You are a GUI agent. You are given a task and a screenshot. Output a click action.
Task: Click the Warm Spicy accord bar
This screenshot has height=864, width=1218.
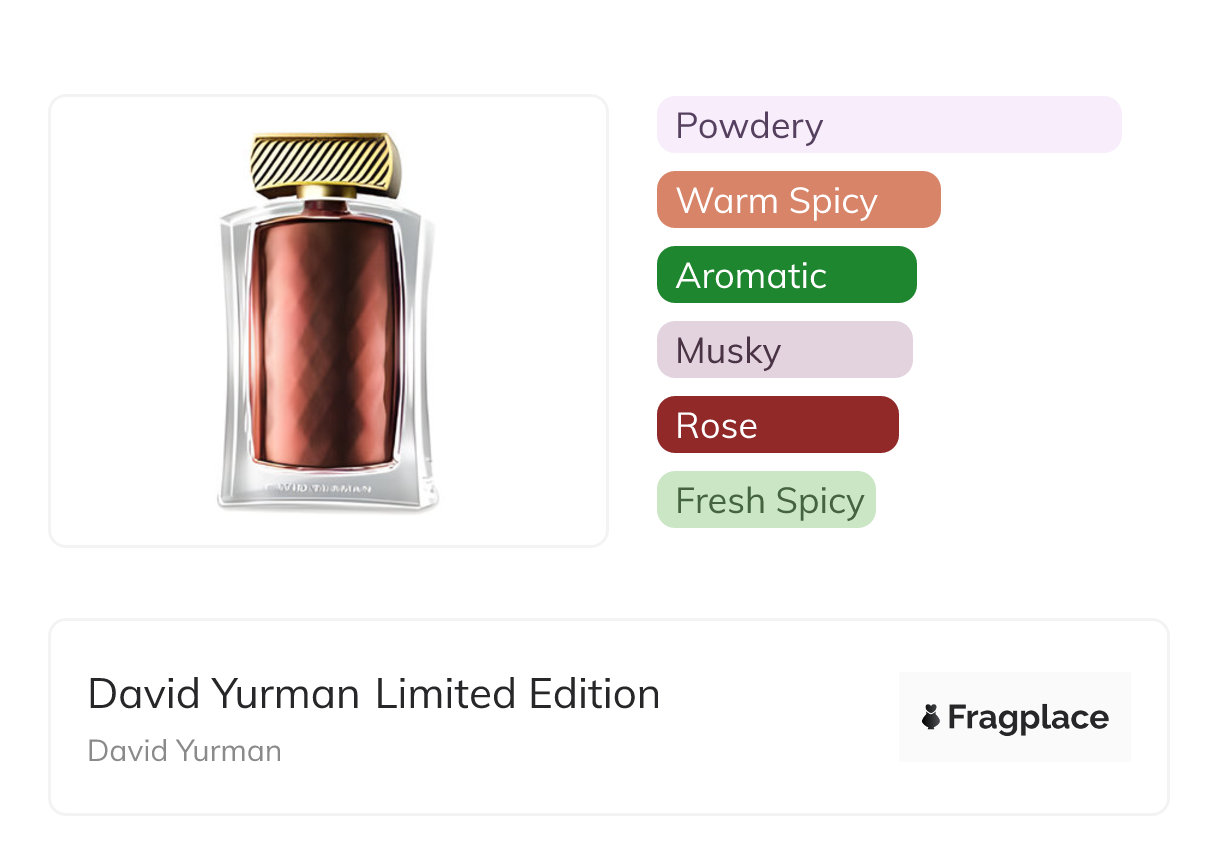coord(798,200)
